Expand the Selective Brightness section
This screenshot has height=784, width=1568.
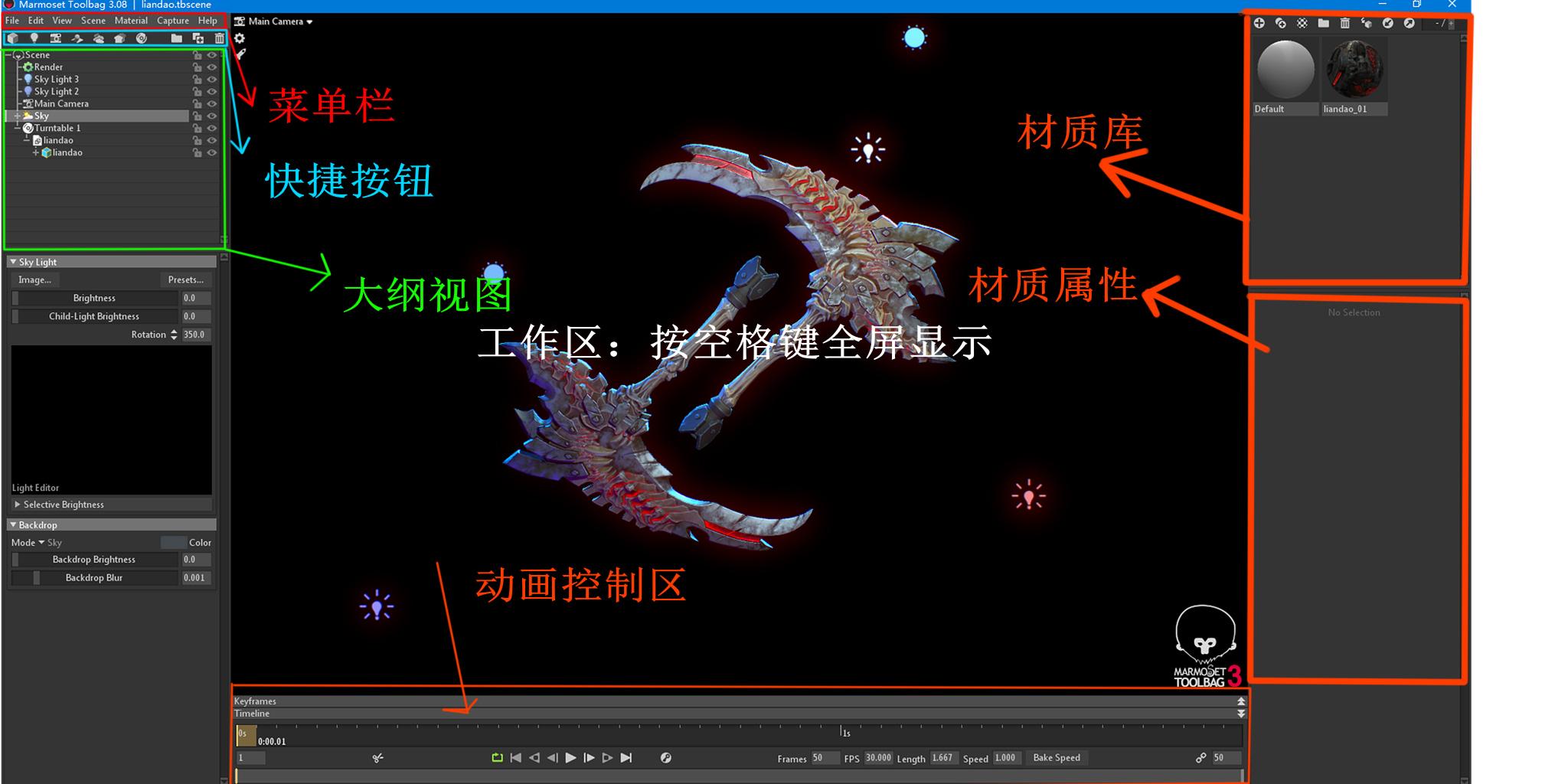click(x=112, y=505)
